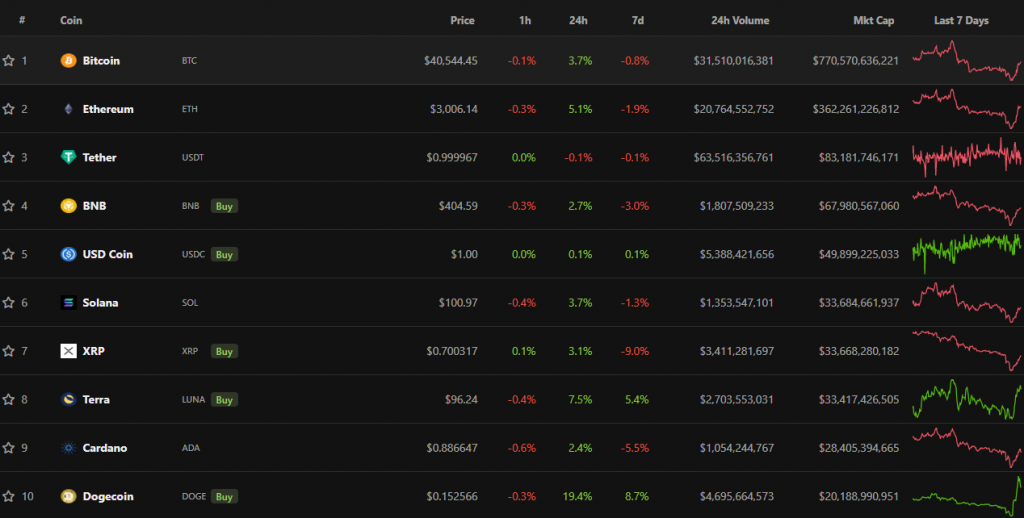
Task: Click Cardano price $0.886647
Action: tap(452, 447)
